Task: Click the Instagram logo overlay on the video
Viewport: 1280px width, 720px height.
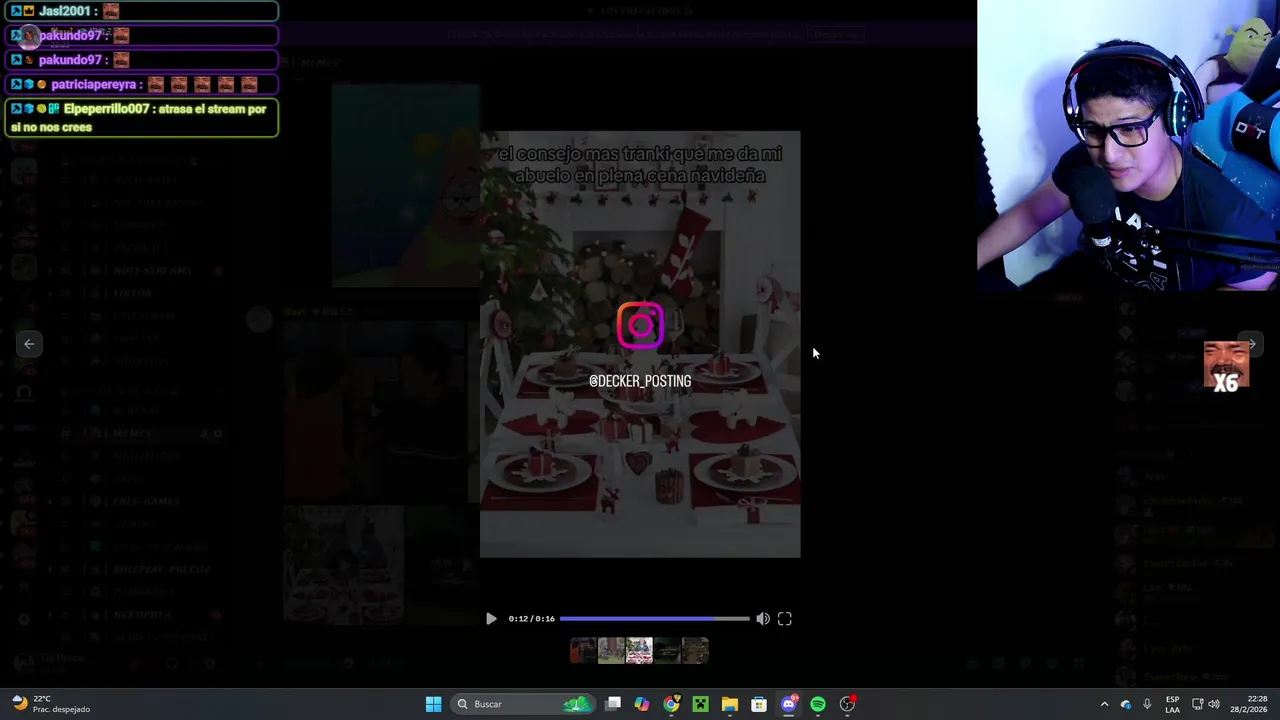Action: tap(640, 326)
